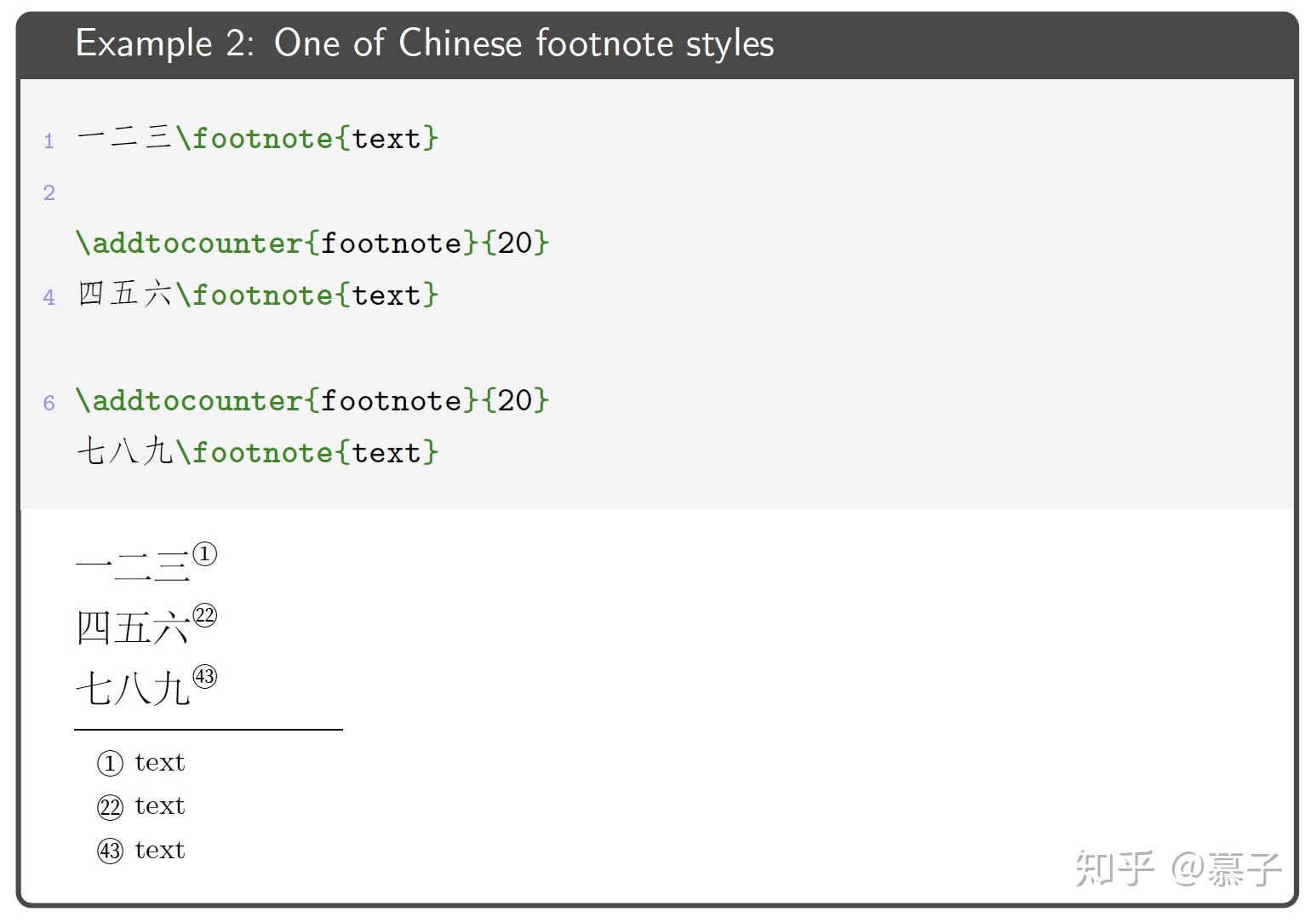Viewport: 1316px width, 923px height.
Task: Click the footnote text beside circled 43
Action: (160, 850)
